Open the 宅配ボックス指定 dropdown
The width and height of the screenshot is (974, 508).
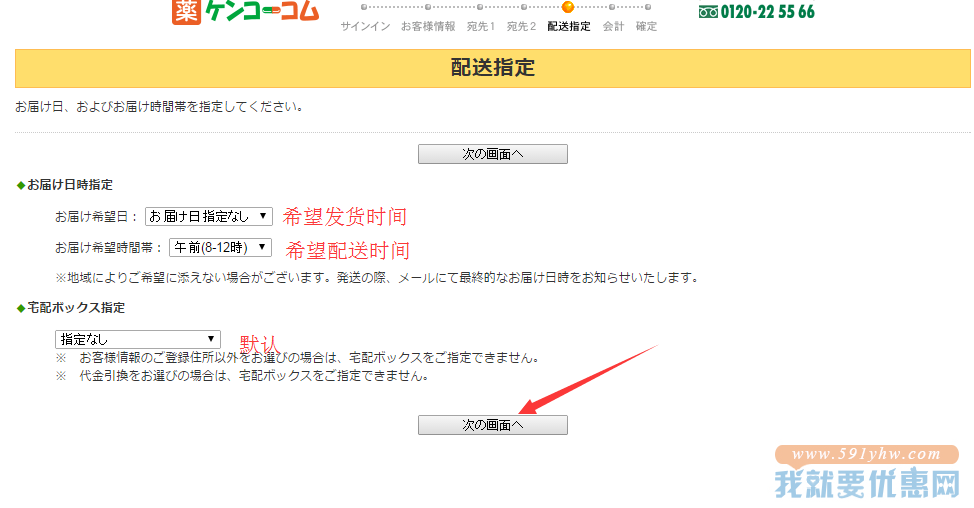point(138,339)
